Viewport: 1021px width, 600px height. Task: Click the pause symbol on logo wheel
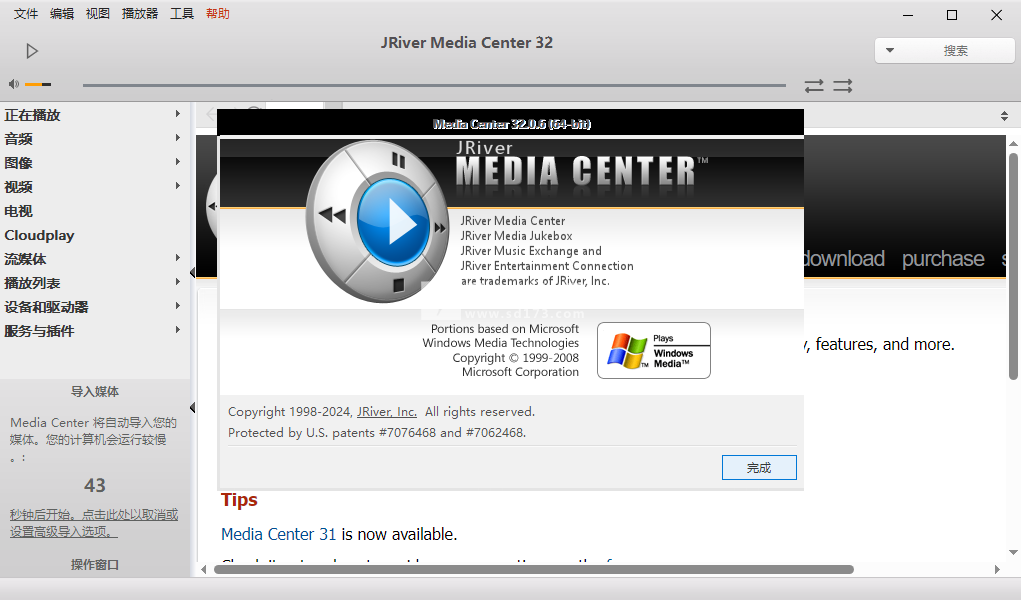click(x=399, y=160)
